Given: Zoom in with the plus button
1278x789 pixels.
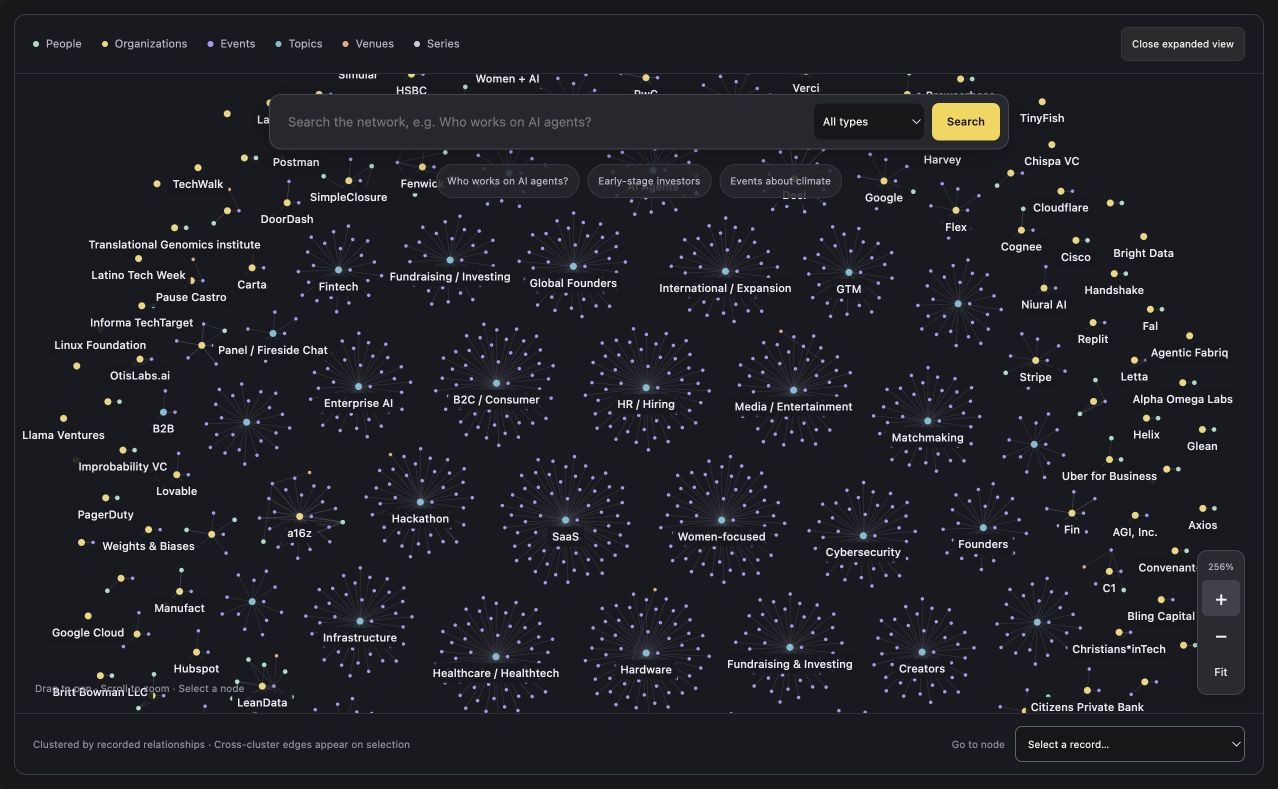Looking at the screenshot, I should point(1220,599).
